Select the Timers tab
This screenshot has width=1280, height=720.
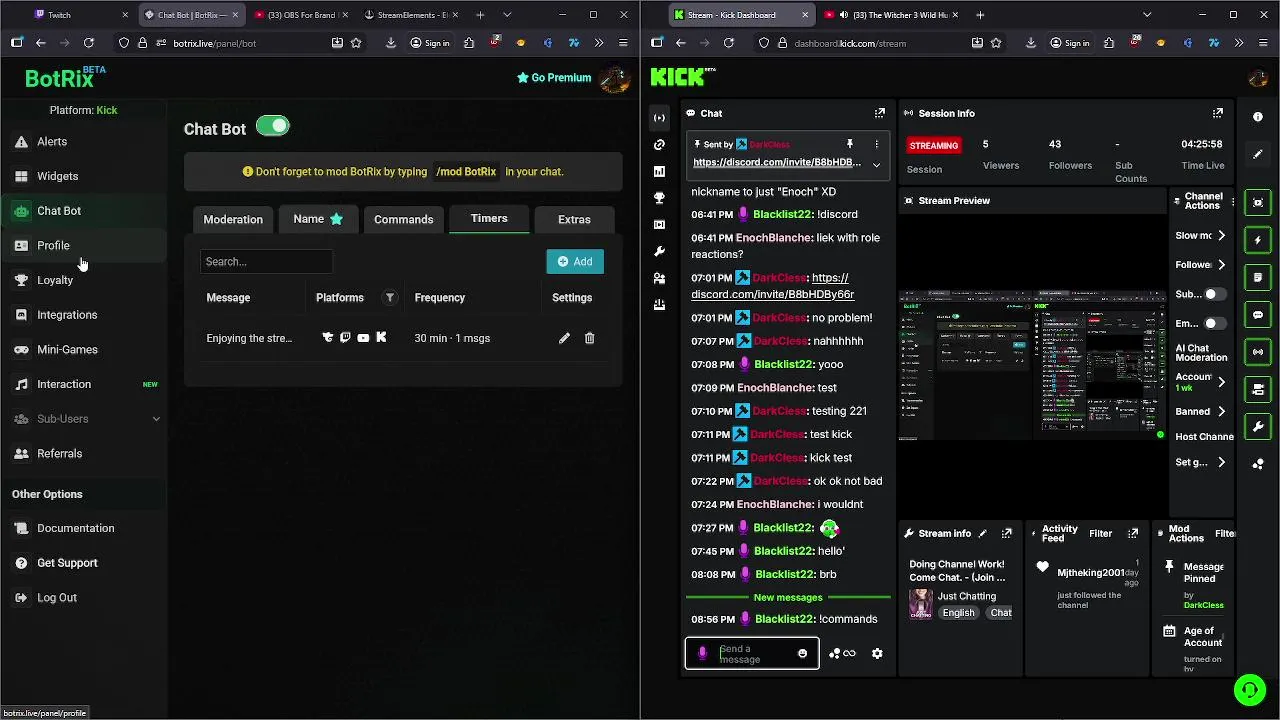pos(489,218)
